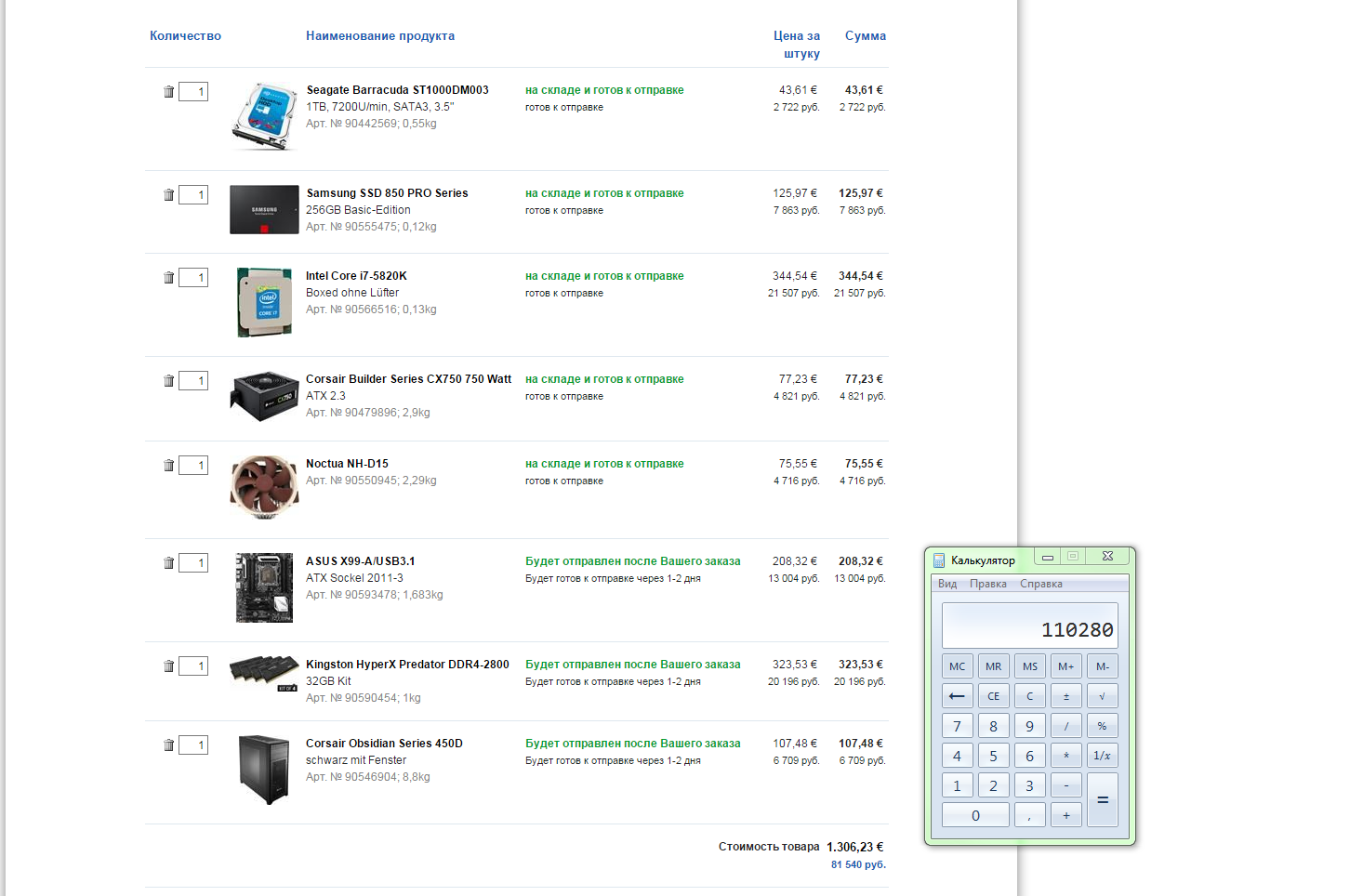The height and width of the screenshot is (896, 1363).
Task: Click calculator MC memory clear button
Action: pyautogui.click(x=957, y=666)
